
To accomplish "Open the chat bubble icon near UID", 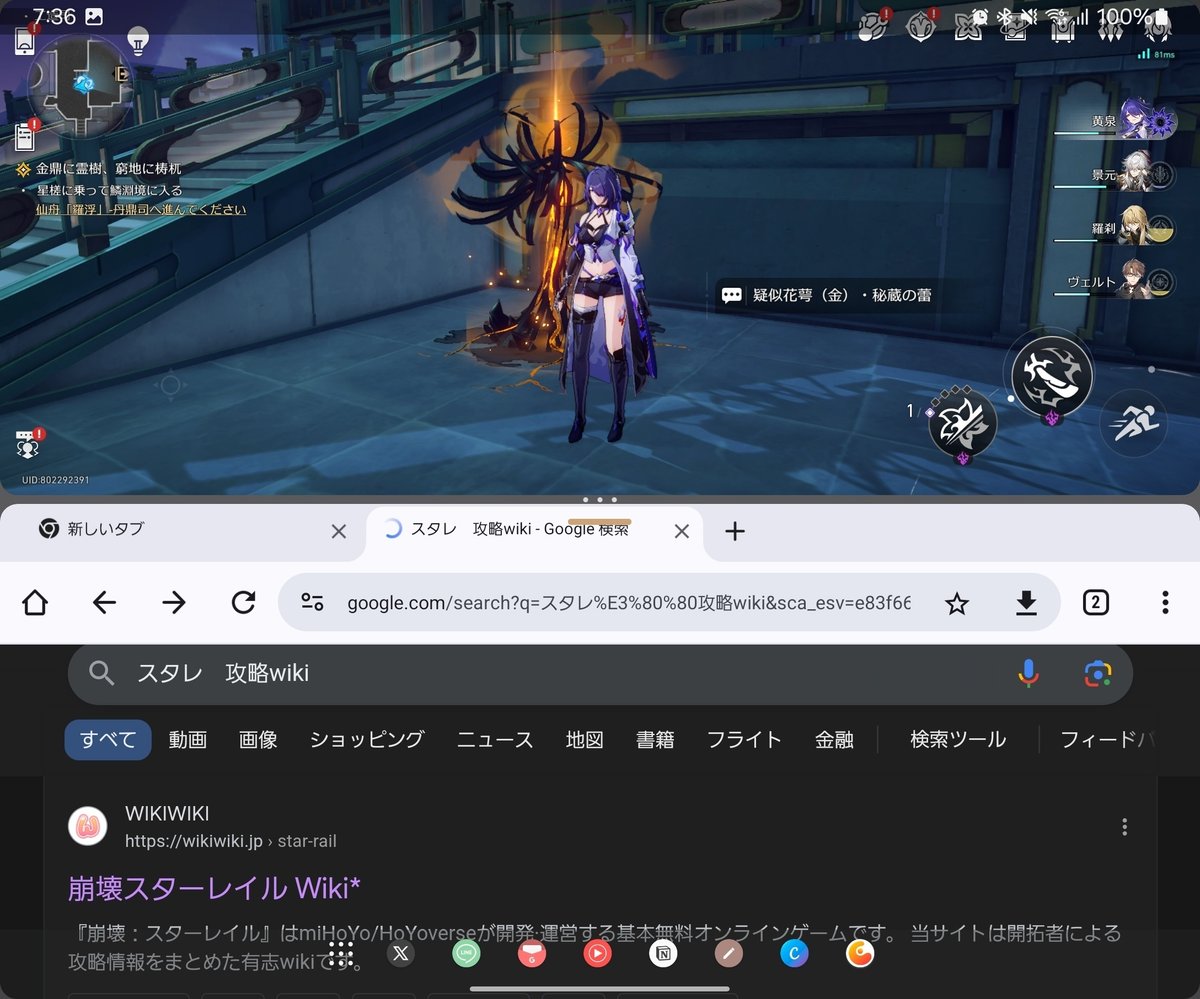I will 27,444.
